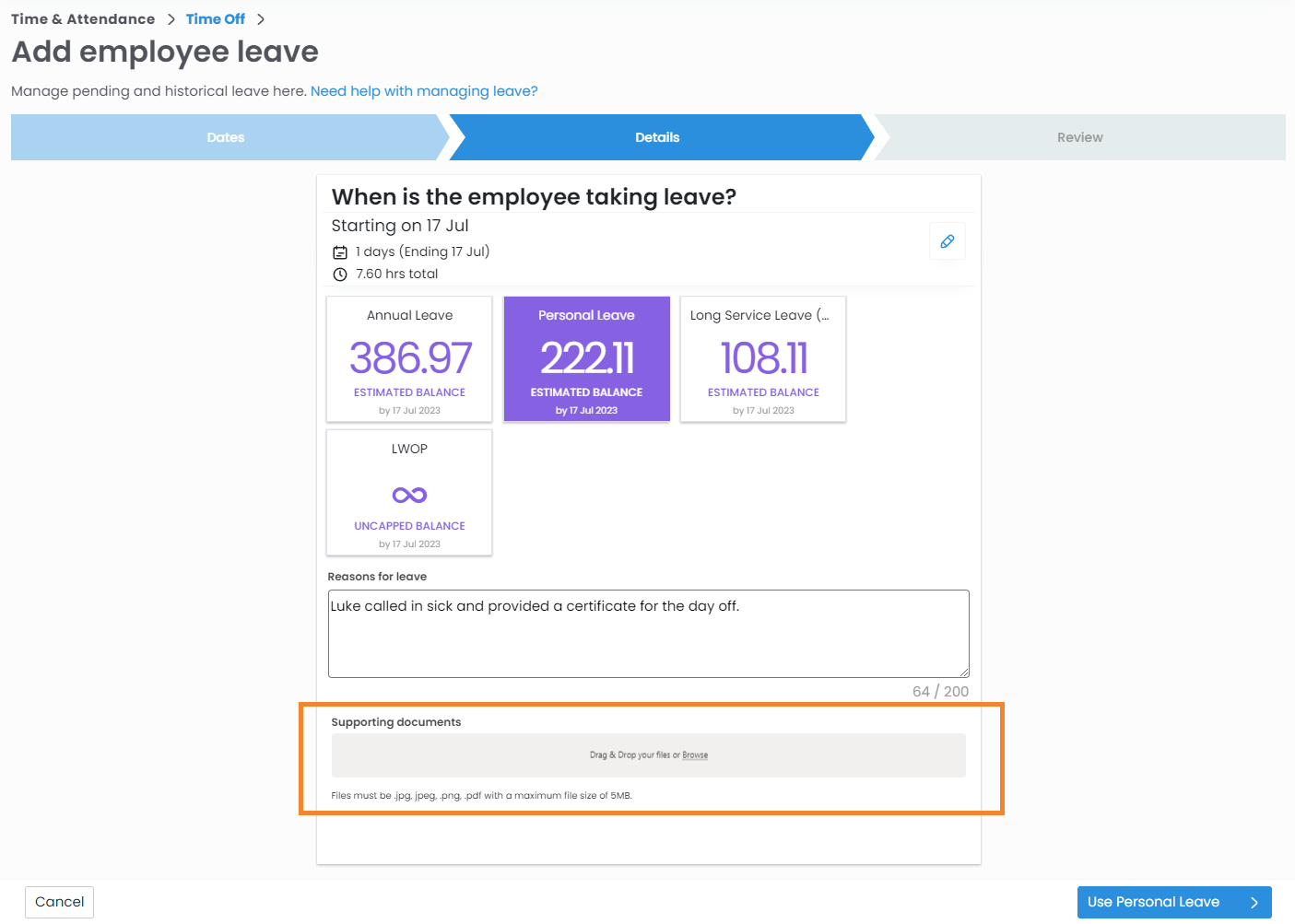
Task: Click the infinity symbol in the LWOP card
Action: (409, 495)
